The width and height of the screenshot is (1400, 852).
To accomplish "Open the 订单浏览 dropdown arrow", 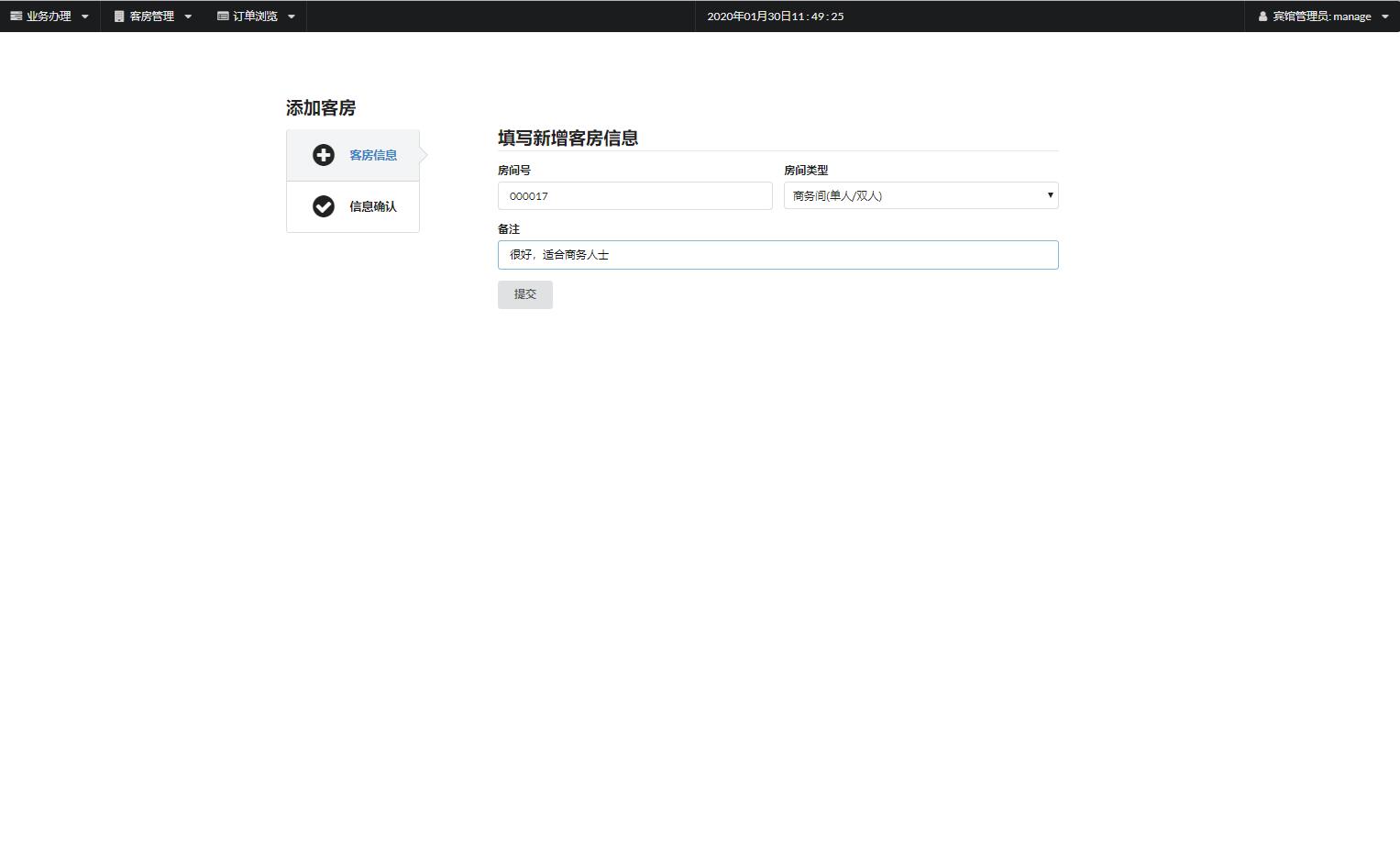I will pyautogui.click(x=291, y=16).
